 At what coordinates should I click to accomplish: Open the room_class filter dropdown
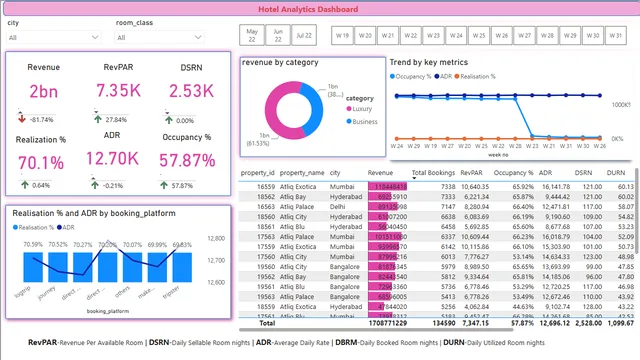[159, 38]
